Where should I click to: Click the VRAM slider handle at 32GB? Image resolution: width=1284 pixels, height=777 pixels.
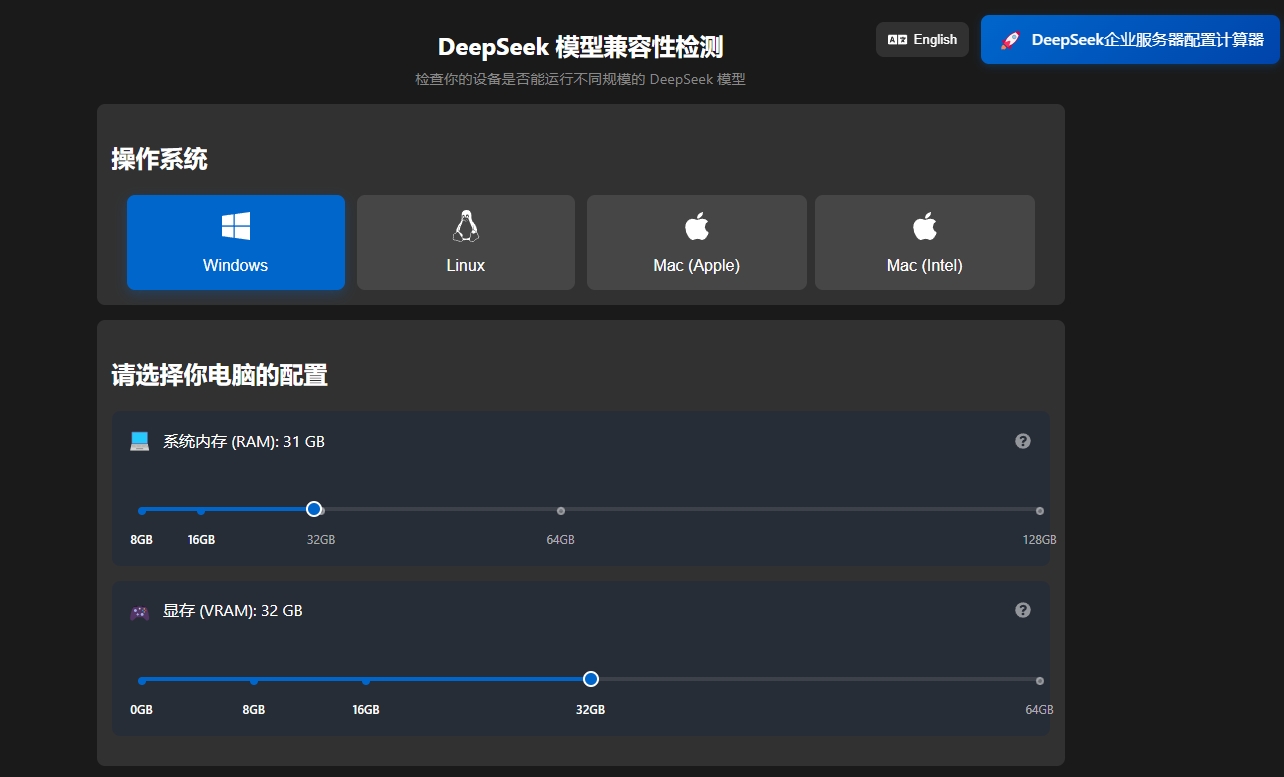[590, 679]
